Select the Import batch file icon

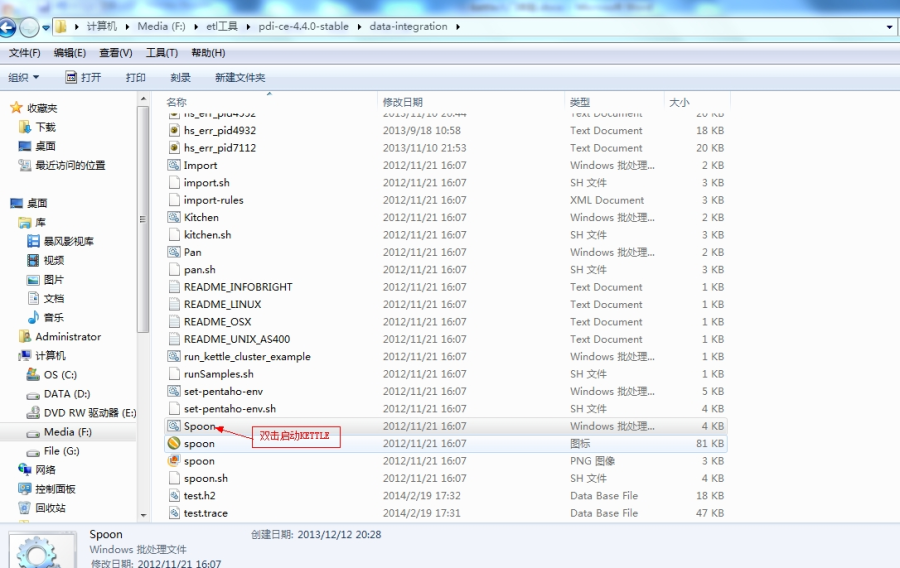click(x=174, y=165)
